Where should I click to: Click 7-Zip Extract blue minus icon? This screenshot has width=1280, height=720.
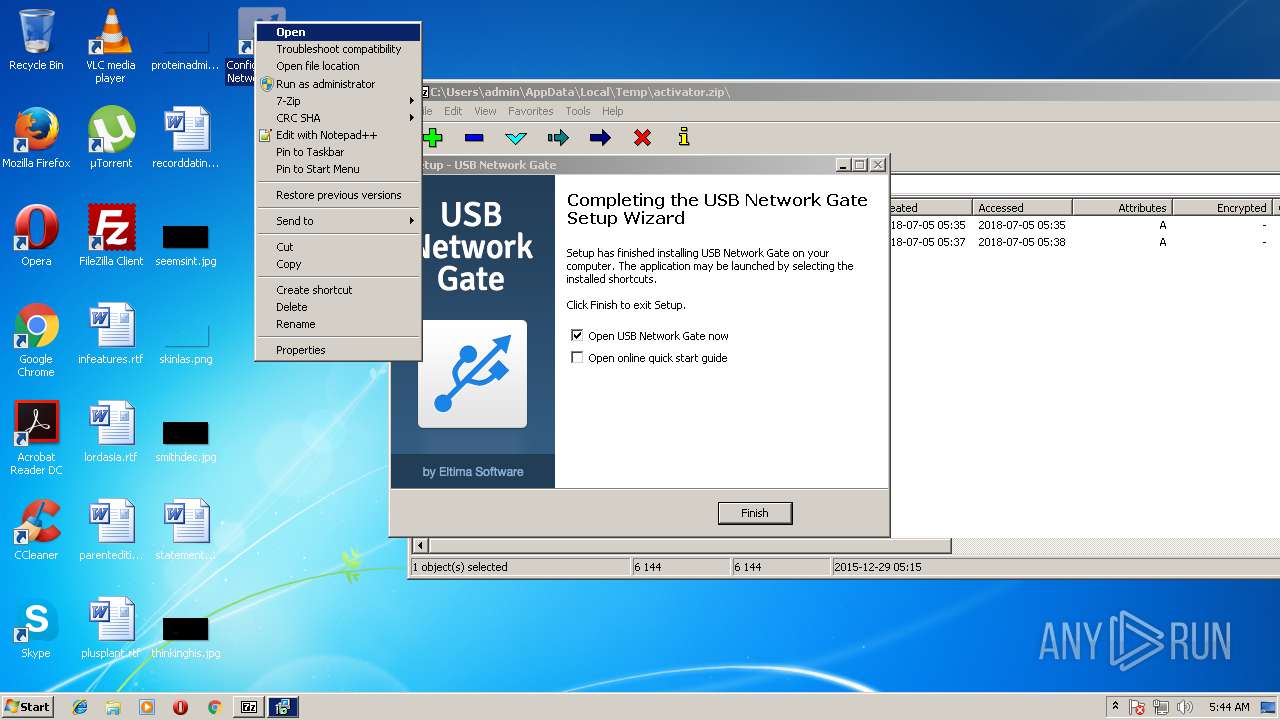474,138
